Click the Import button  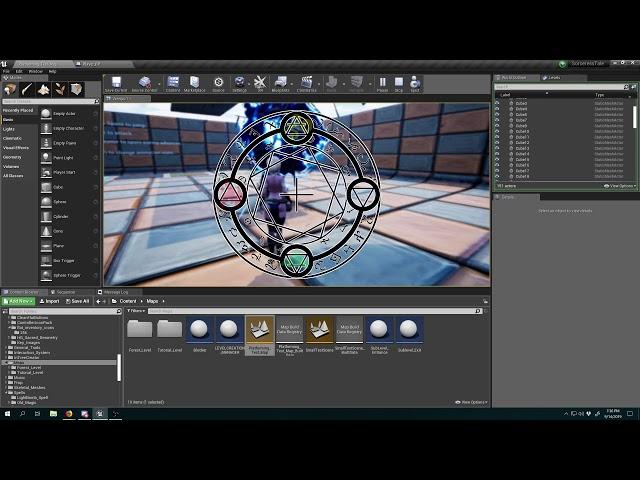(x=49, y=301)
